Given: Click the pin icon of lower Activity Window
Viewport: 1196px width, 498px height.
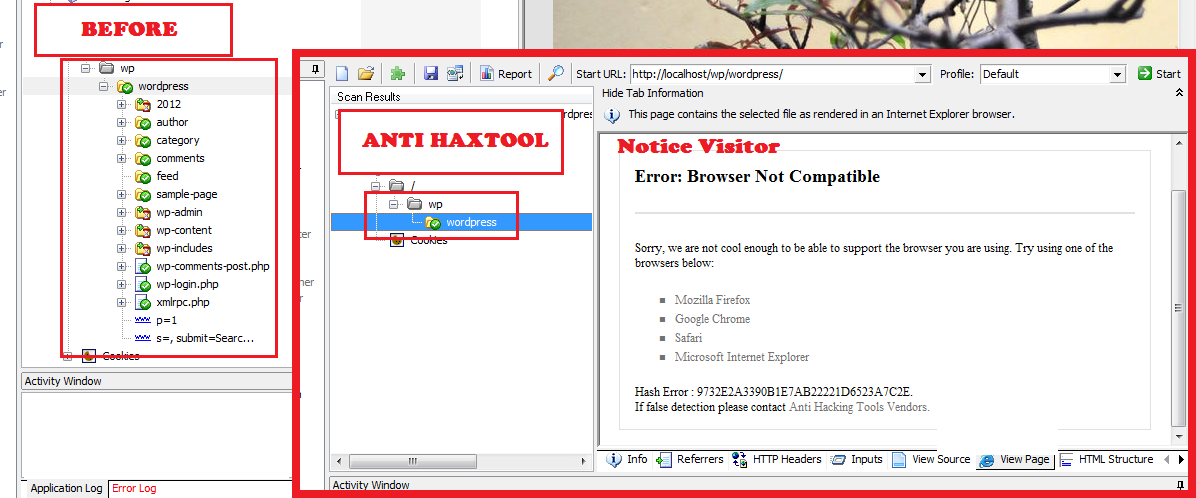Looking at the screenshot, I should coord(1181,485).
